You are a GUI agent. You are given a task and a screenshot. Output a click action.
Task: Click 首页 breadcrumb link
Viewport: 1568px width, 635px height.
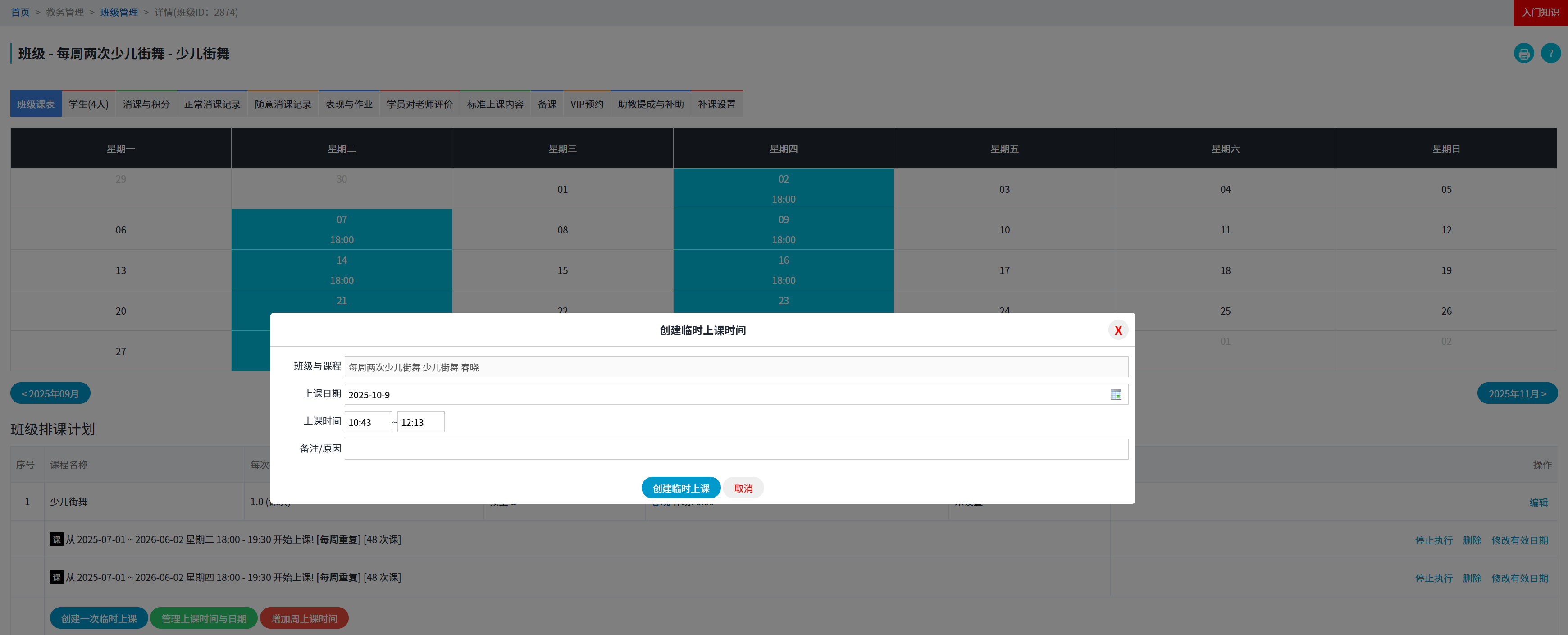[20, 12]
